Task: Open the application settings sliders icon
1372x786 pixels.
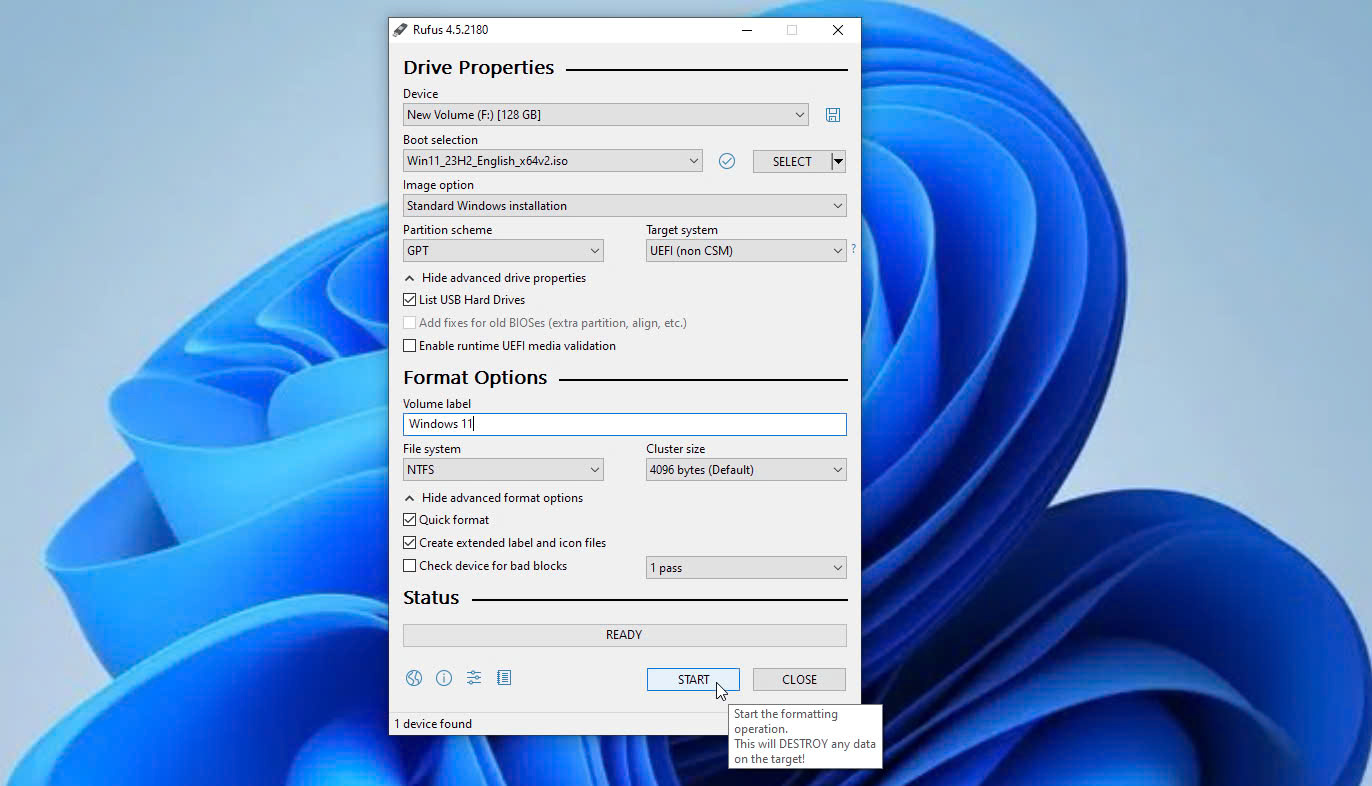Action: [x=474, y=678]
